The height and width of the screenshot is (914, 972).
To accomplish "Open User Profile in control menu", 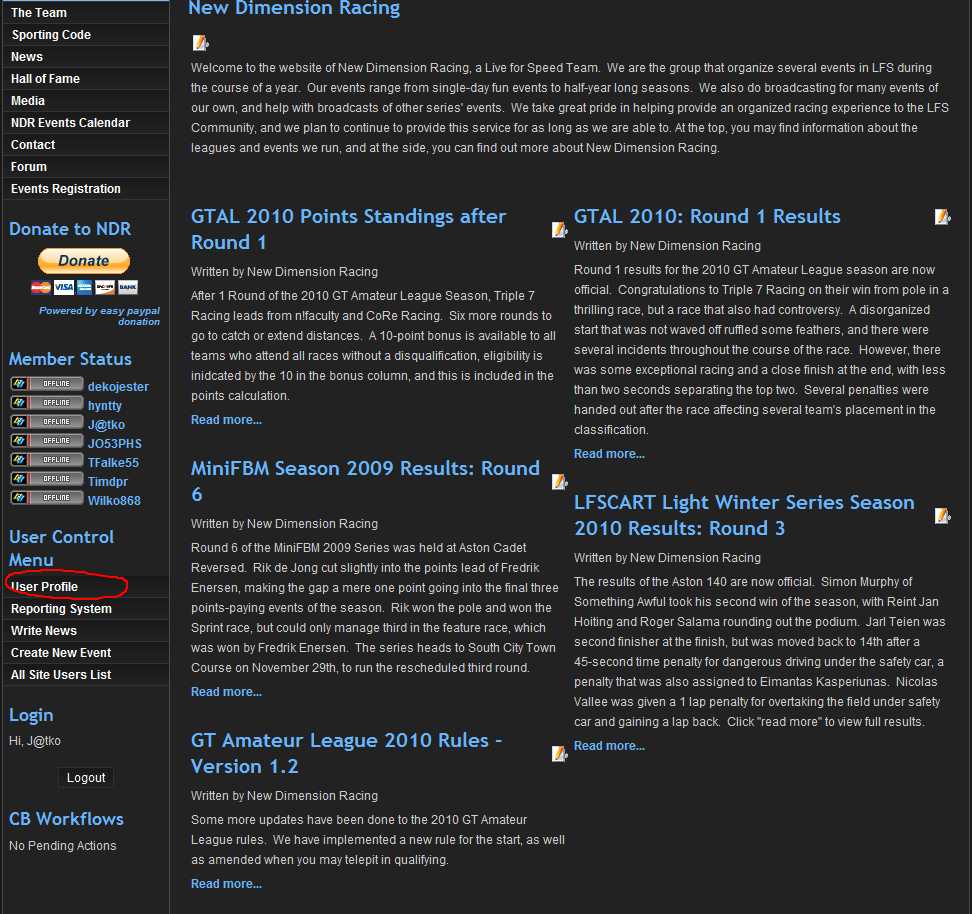I will click(86, 587).
